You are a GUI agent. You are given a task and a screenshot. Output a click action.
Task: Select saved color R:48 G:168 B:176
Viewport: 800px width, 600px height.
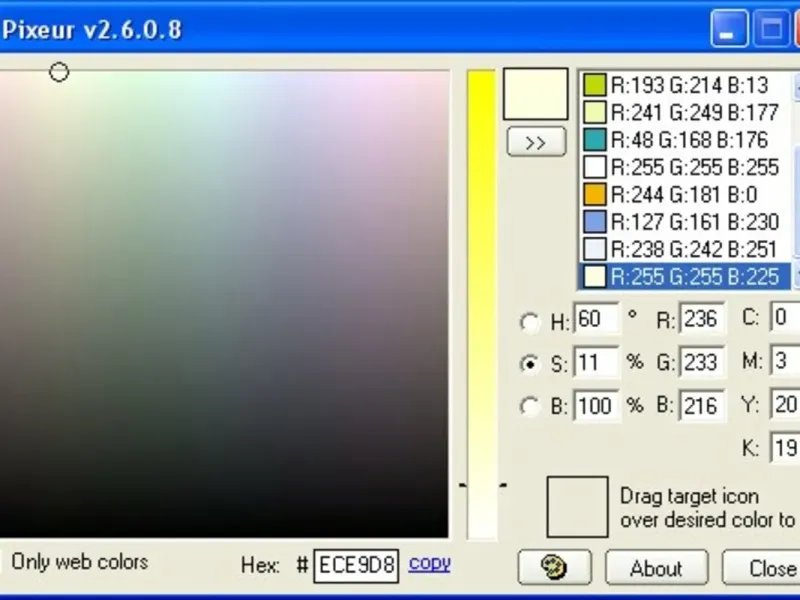coord(686,140)
